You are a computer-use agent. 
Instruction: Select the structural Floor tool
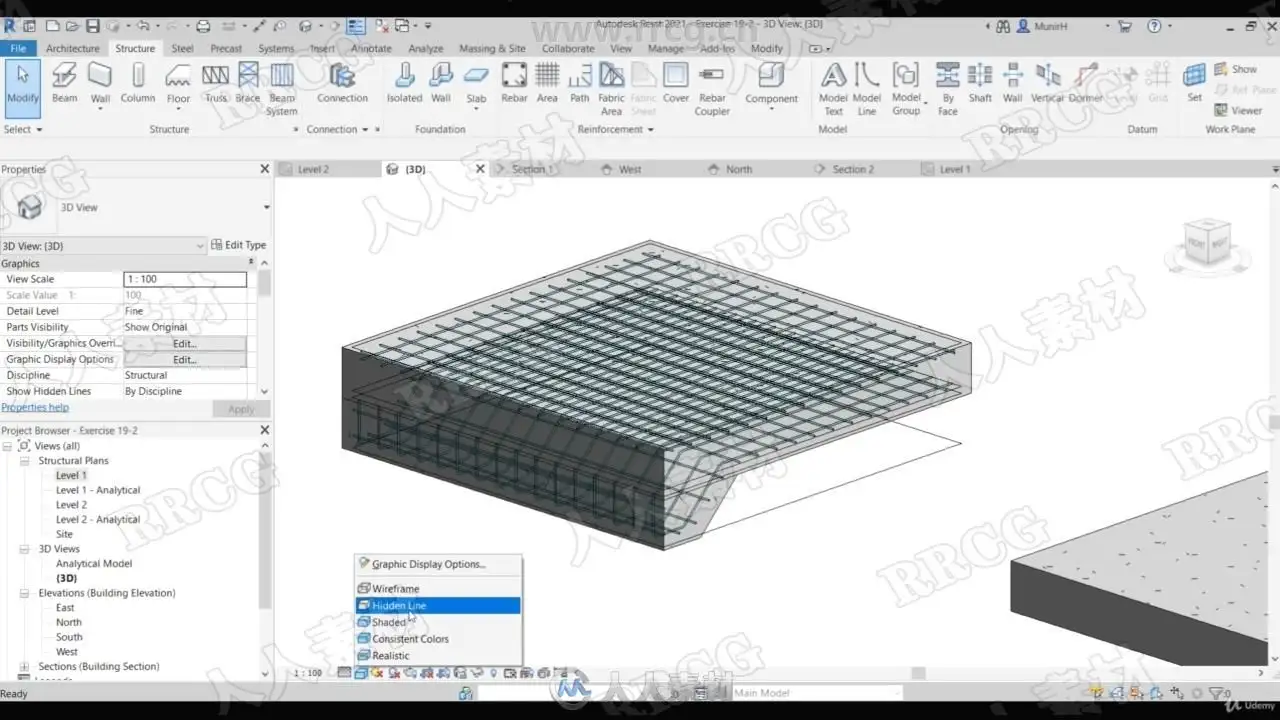click(178, 82)
